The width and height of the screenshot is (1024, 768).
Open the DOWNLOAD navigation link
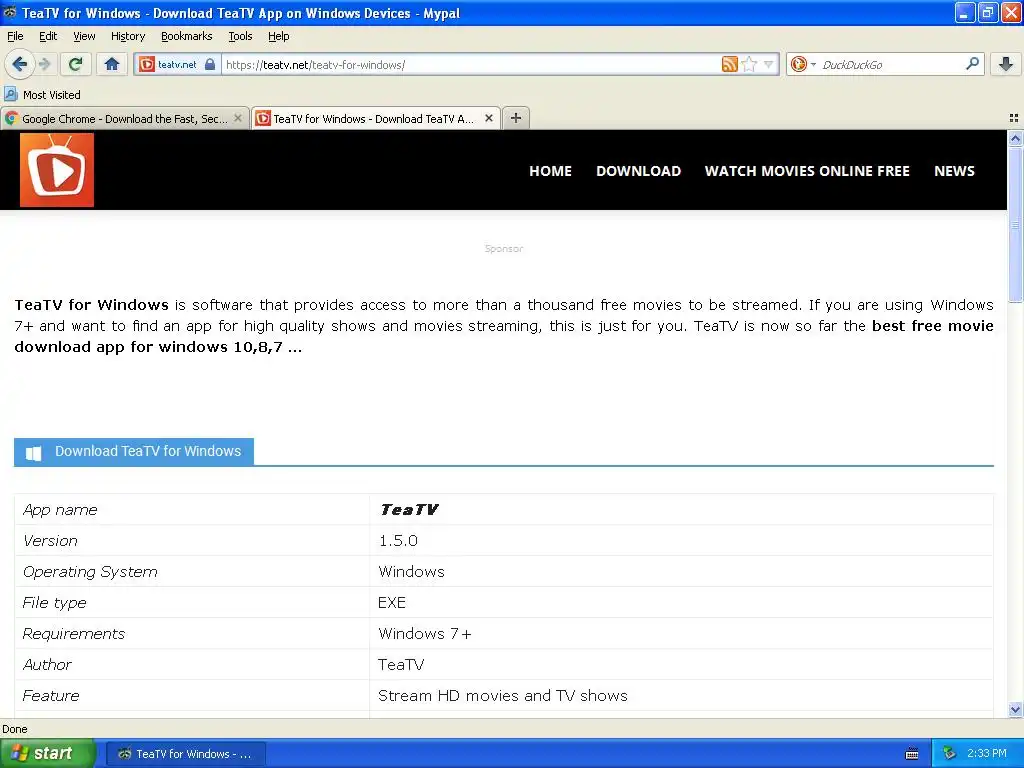pyautogui.click(x=638, y=171)
